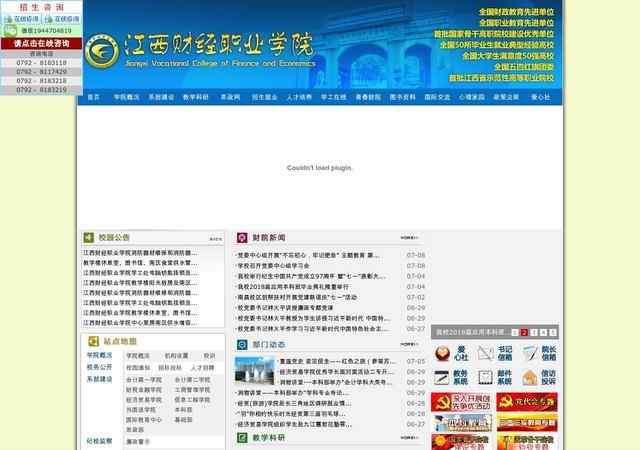Click the more link beside 财院新闻

409,237
